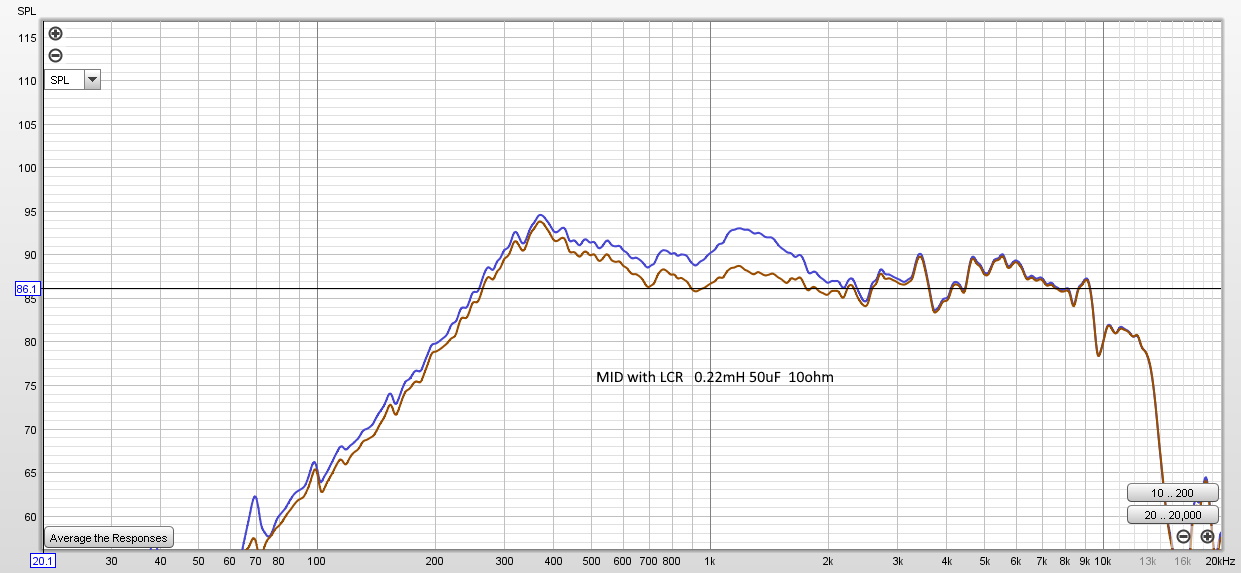Click the brown trace dip just under 10k

point(1099,355)
